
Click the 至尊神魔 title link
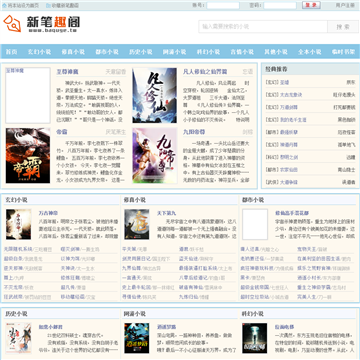(67, 72)
